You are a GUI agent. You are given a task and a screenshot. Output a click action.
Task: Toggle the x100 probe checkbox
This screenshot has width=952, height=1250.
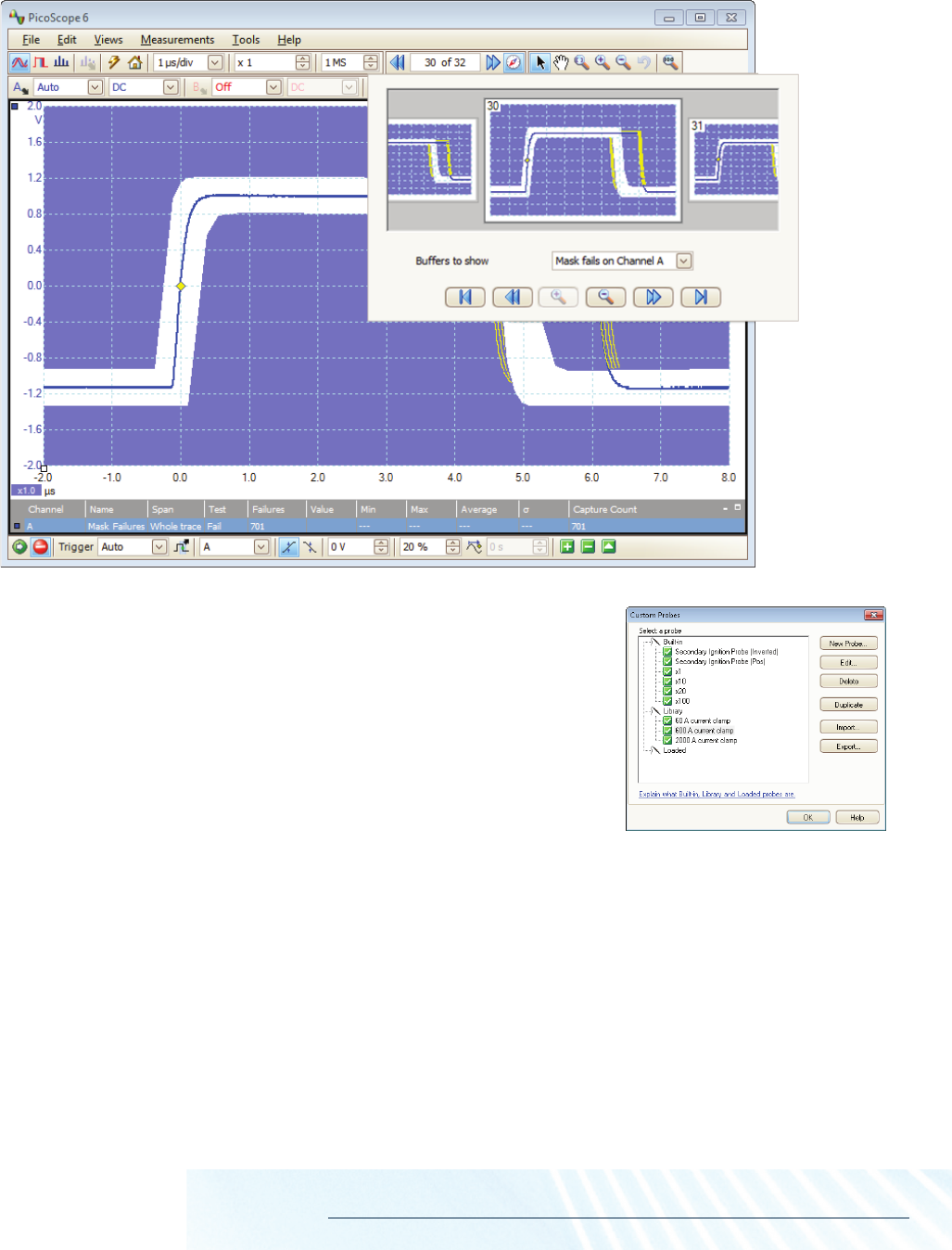coord(667,701)
